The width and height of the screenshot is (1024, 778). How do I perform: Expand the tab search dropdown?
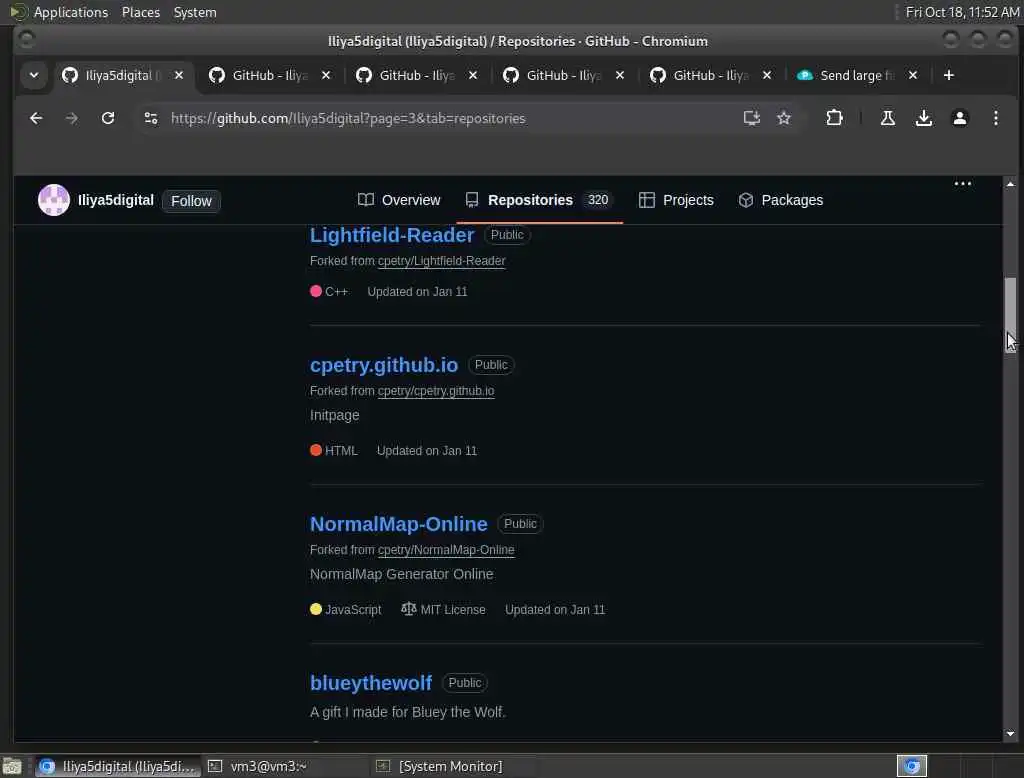pyautogui.click(x=34, y=76)
